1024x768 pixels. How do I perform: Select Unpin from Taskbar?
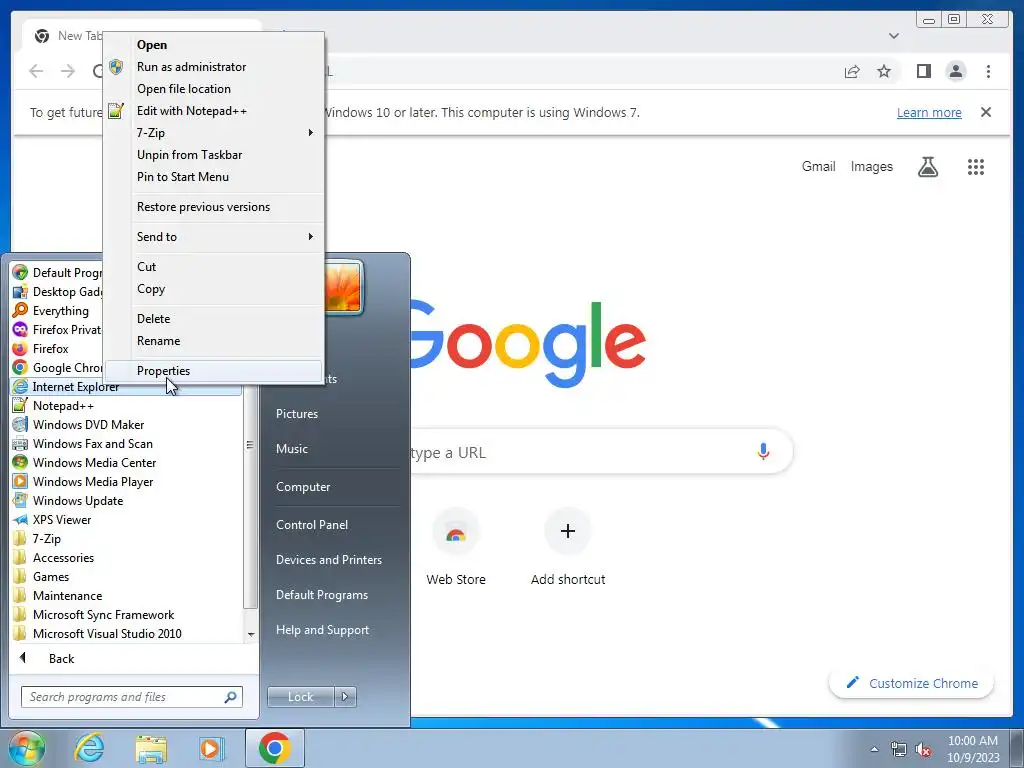coord(214,155)
